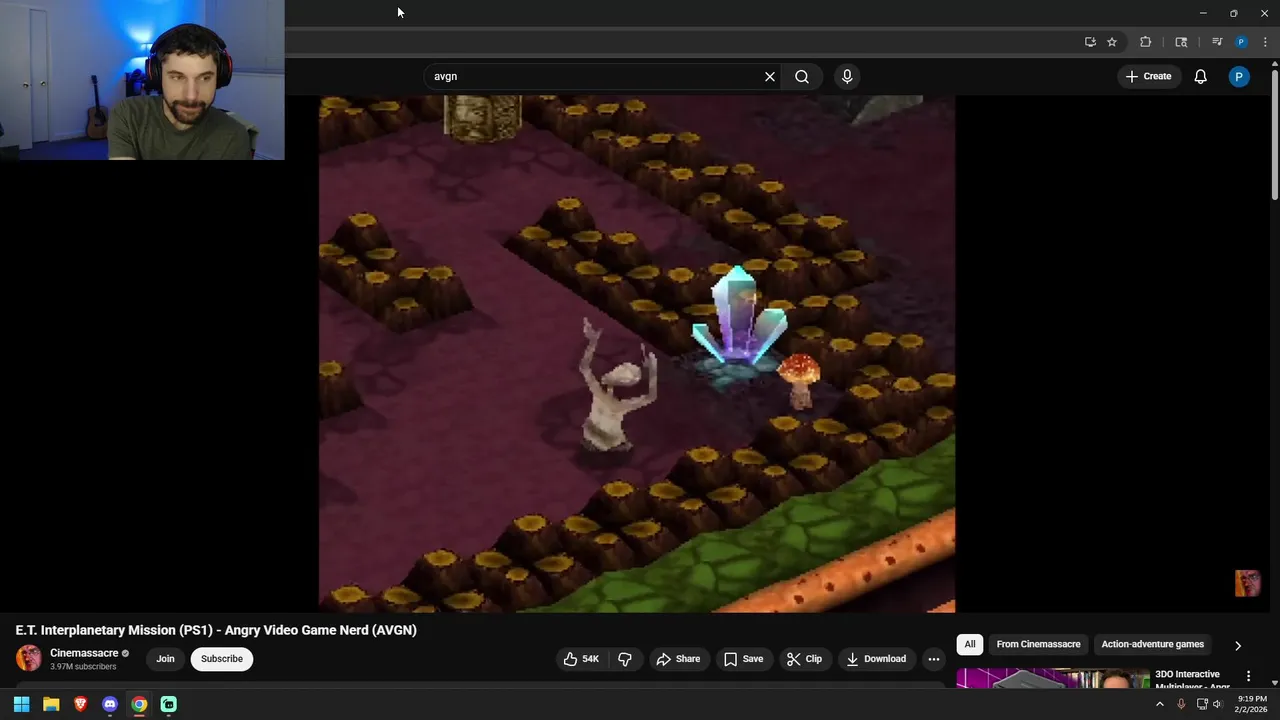Screen dimensions: 1280x720
Task: Select the From Cinemassacre chip
Action: pyautogui.click(x=1038, y=644)
